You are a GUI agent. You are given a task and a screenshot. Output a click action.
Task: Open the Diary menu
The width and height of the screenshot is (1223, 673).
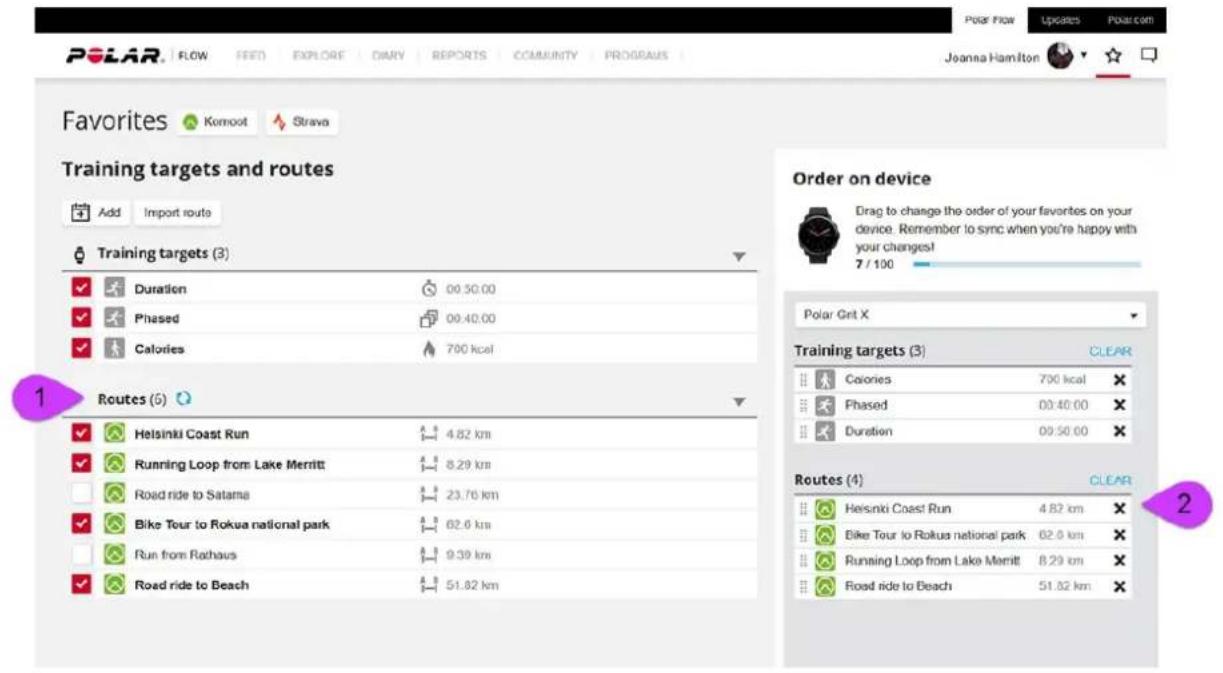(x=387, y=56)
